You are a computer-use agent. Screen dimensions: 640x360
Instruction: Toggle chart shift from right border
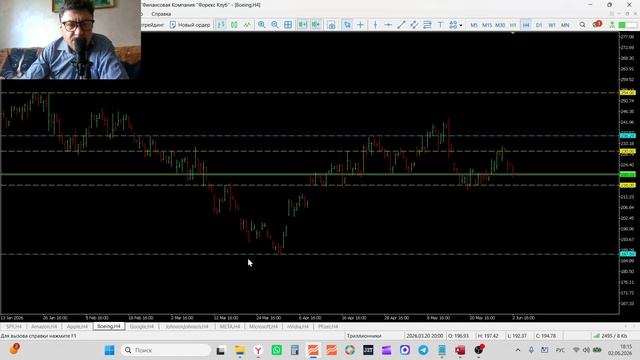pos(316,25)
